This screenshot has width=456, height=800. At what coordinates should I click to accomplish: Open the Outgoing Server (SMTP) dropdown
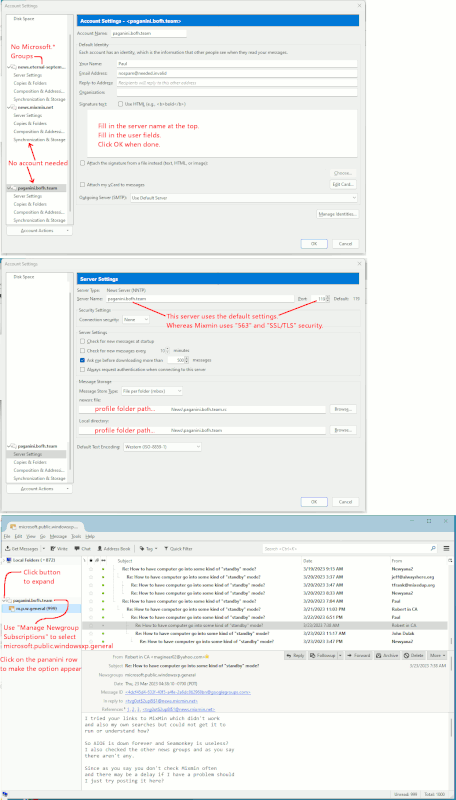click(244, 197)
